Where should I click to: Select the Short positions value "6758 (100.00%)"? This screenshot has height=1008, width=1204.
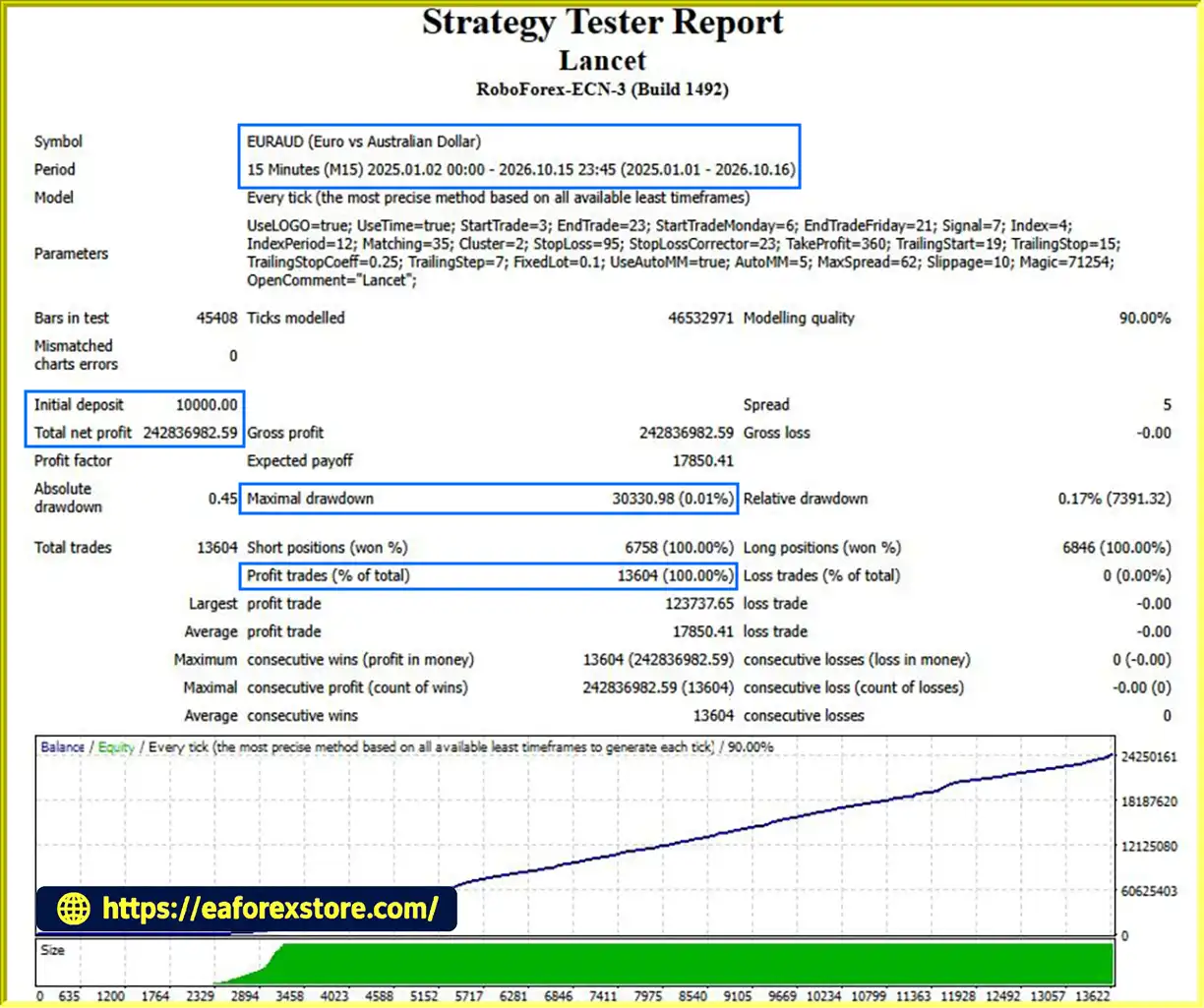point(679,548)
